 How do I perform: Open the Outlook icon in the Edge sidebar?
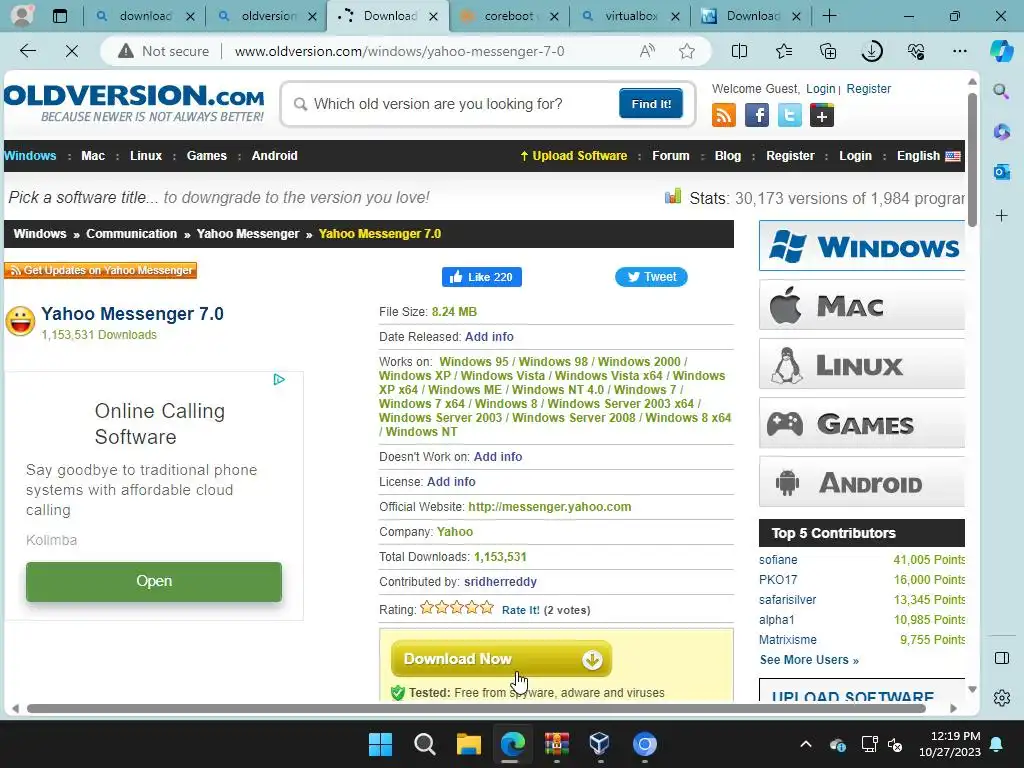pyautogui.click(x=1001, y=172)
